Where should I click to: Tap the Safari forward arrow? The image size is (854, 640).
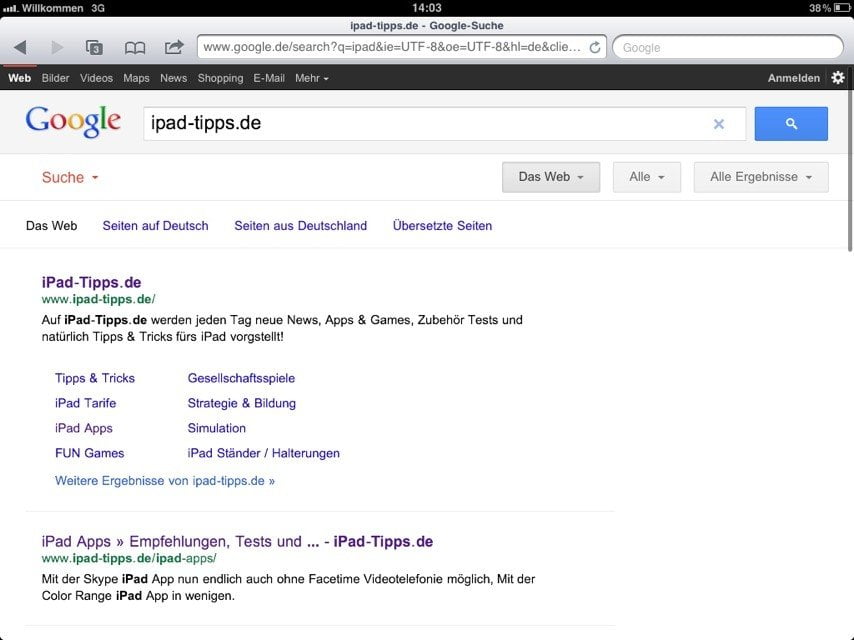pos(57,47)
